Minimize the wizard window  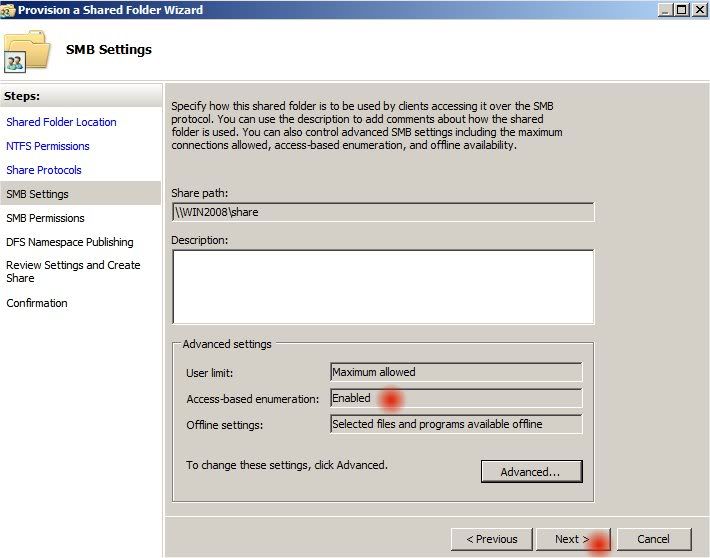tap(665, 10)
